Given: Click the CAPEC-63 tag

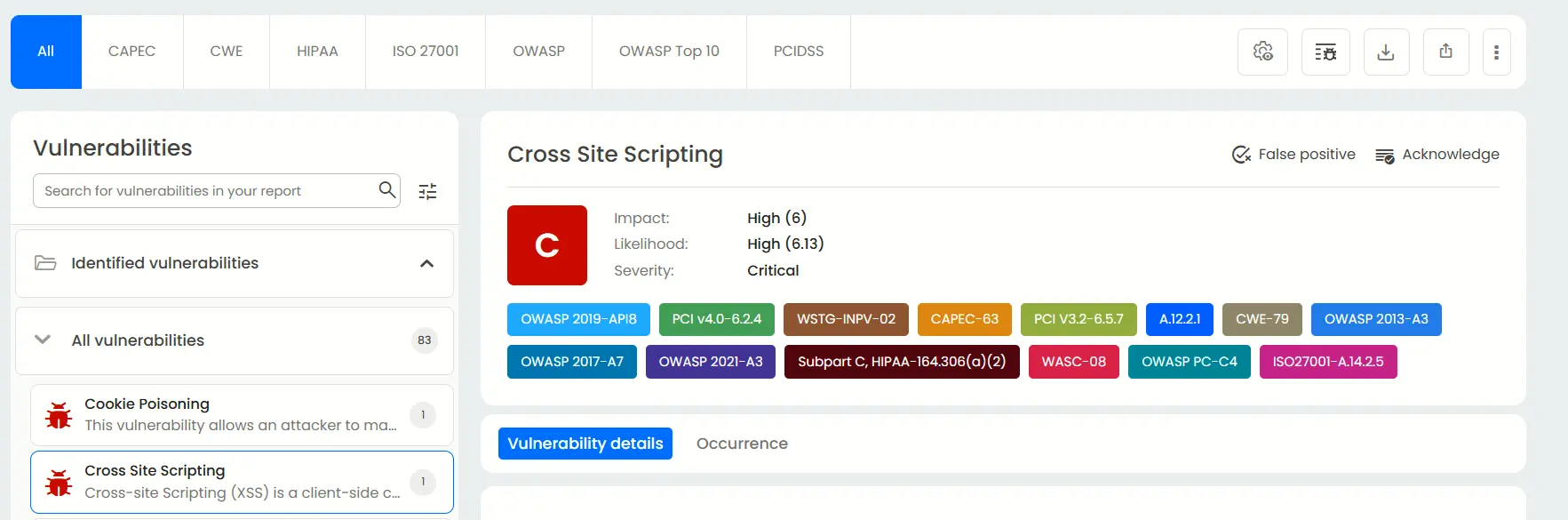Looking at the screenshot, I should 965,319.
